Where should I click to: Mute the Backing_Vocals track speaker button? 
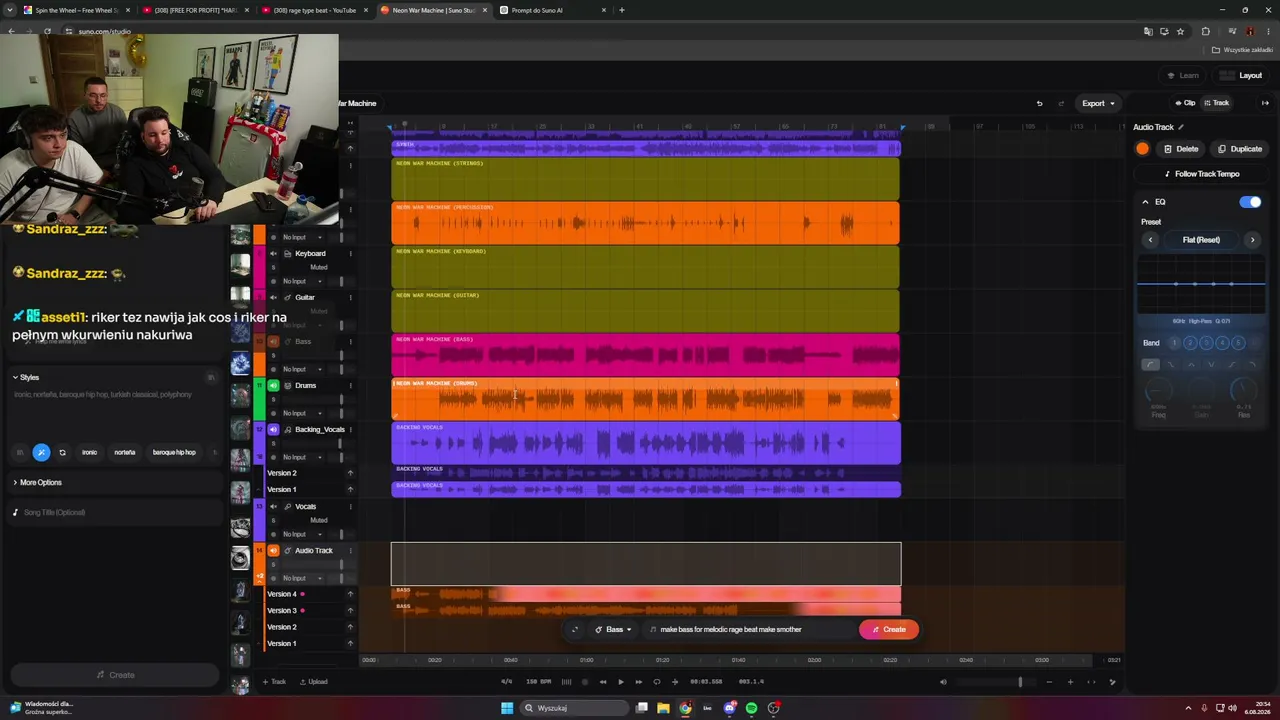pyautogui.click(x=273, y=429)
